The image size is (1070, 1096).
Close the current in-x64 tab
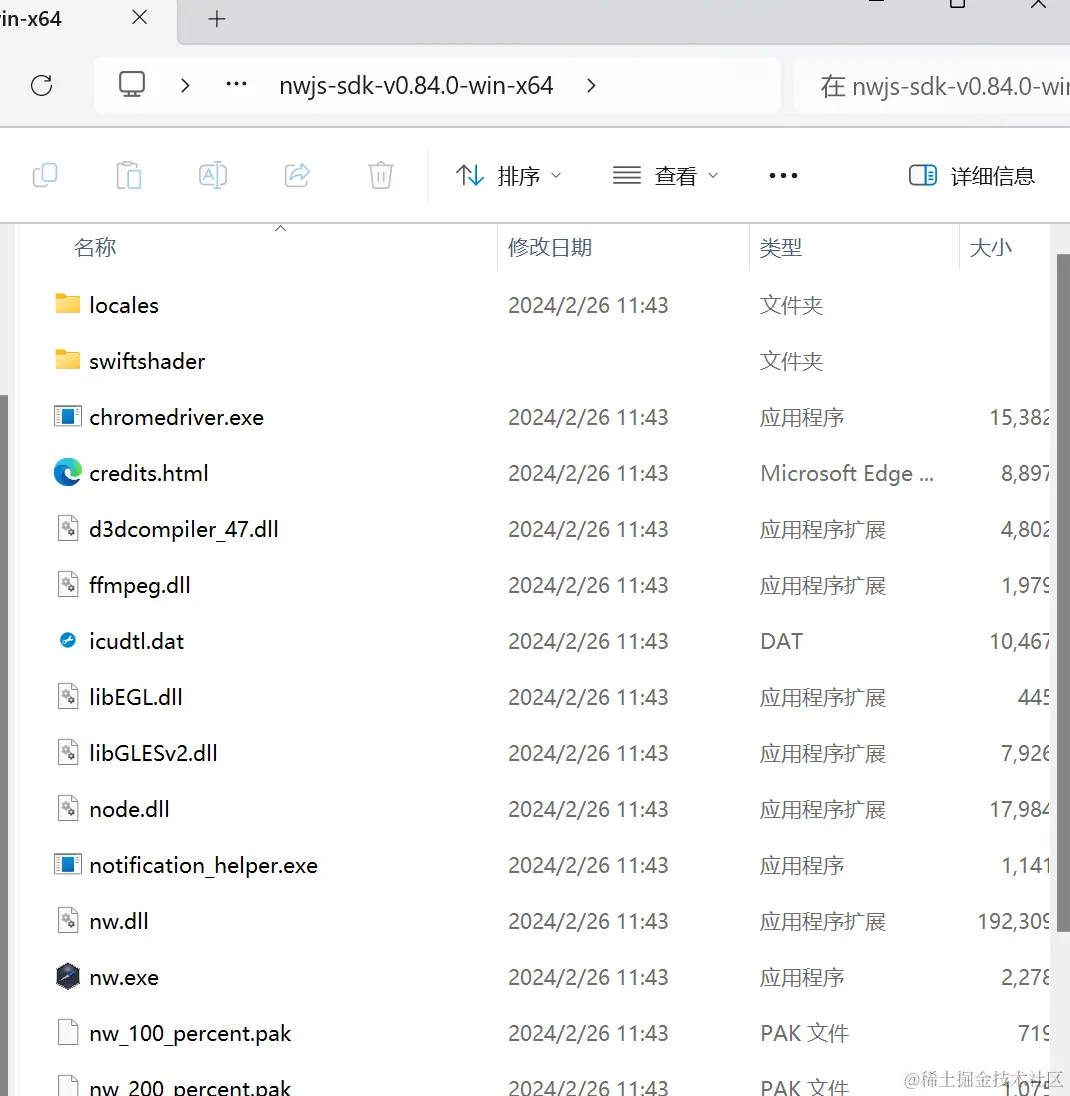[x=140, y=17]
